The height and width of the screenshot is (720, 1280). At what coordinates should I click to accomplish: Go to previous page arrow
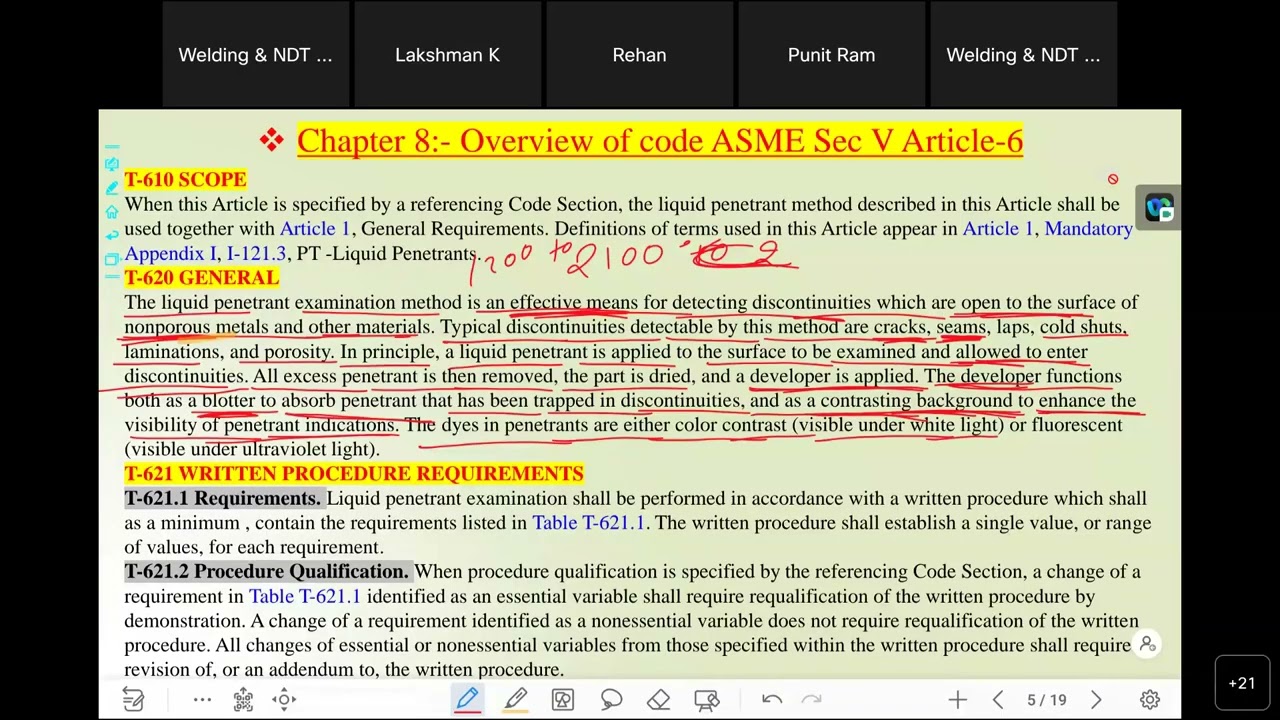tap(998, 700)
